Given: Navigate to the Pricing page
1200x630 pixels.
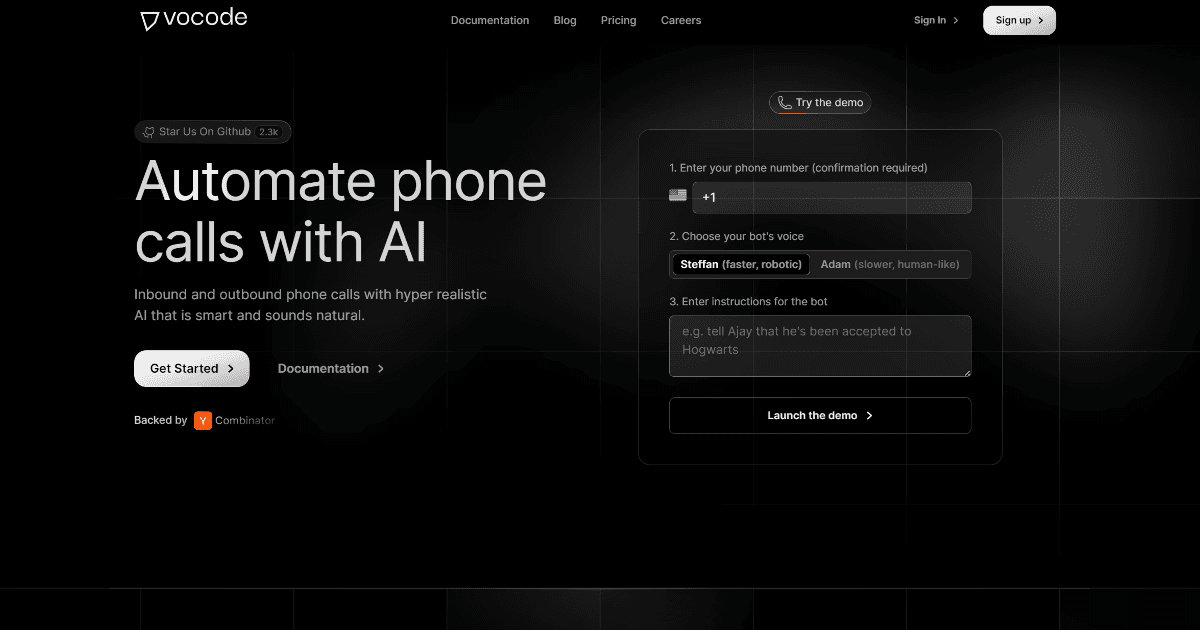Looking at the screenshot, I should [x=618, y=19].
